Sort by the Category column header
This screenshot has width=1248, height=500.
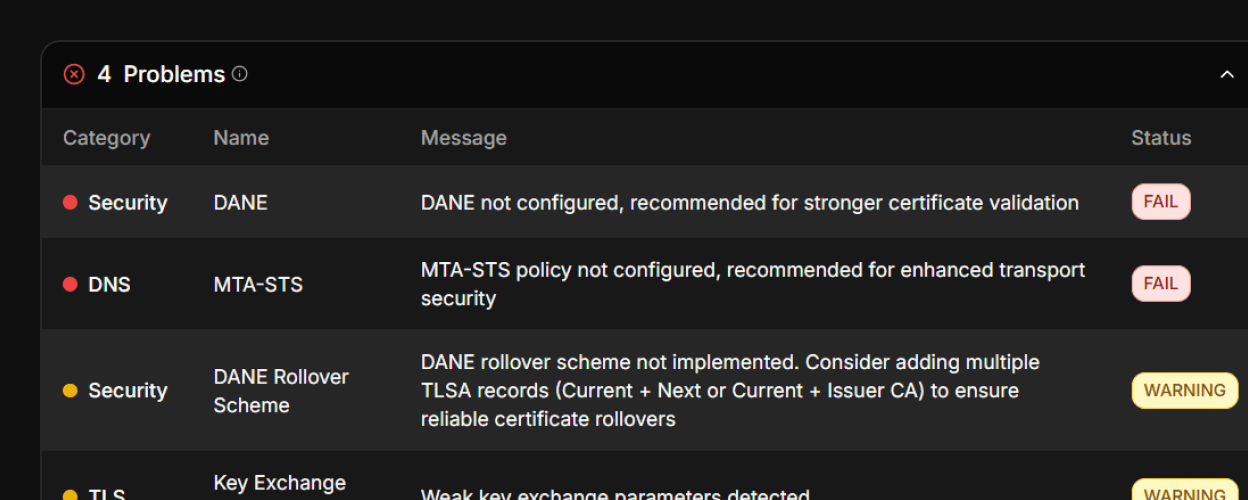pos(106,138)
